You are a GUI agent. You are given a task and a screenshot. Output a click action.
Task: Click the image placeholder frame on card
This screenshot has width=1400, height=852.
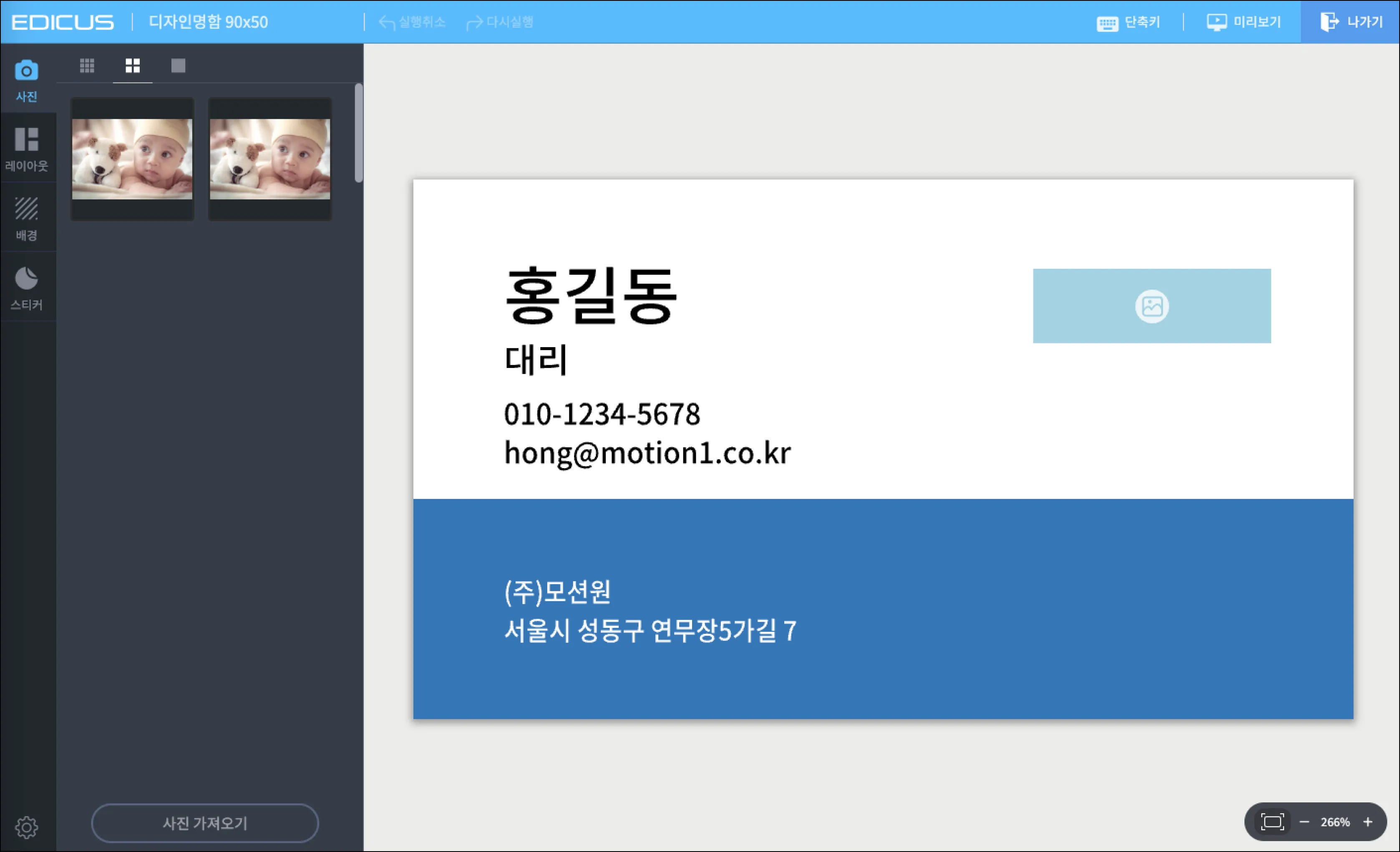1152,306
